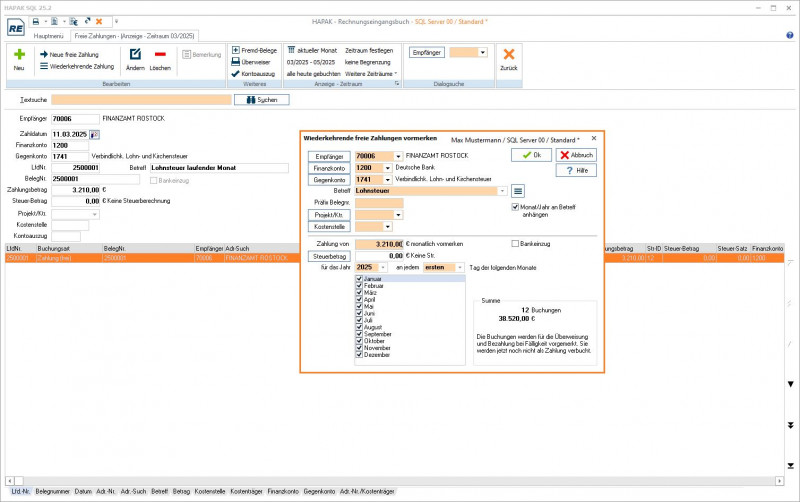
Task: Toggle 'Monat/Jahr an Betreff anhängen' checkbox
Action: pyautogui.click(x=515, y=207)
